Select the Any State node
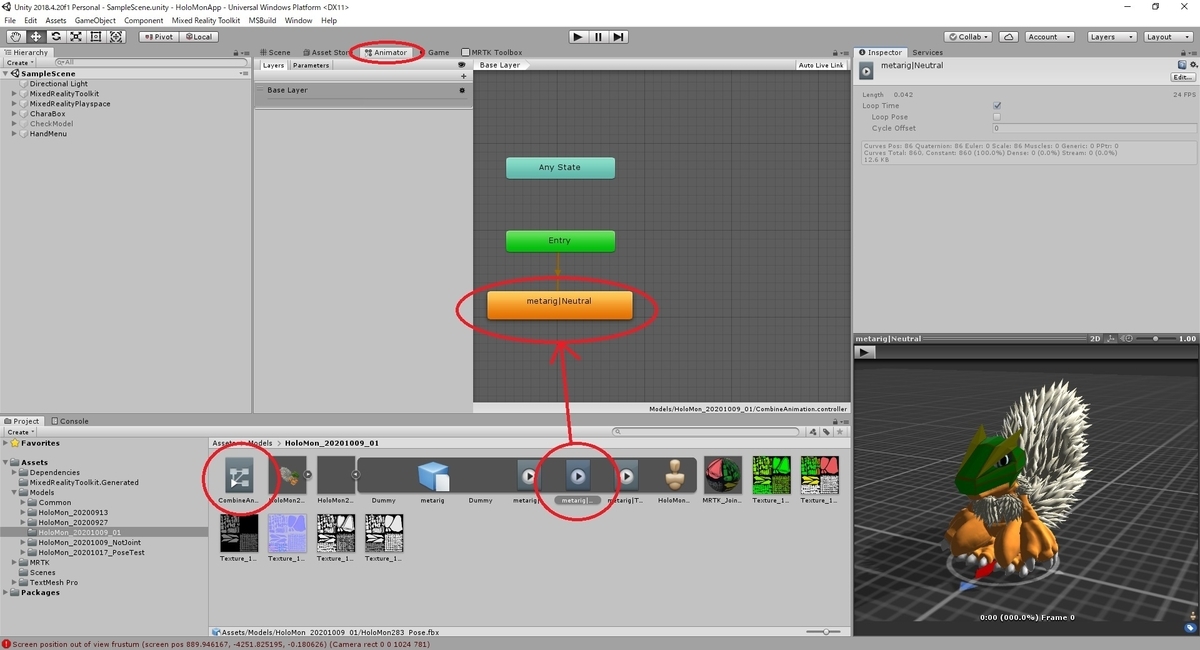 tap(560, 167)
